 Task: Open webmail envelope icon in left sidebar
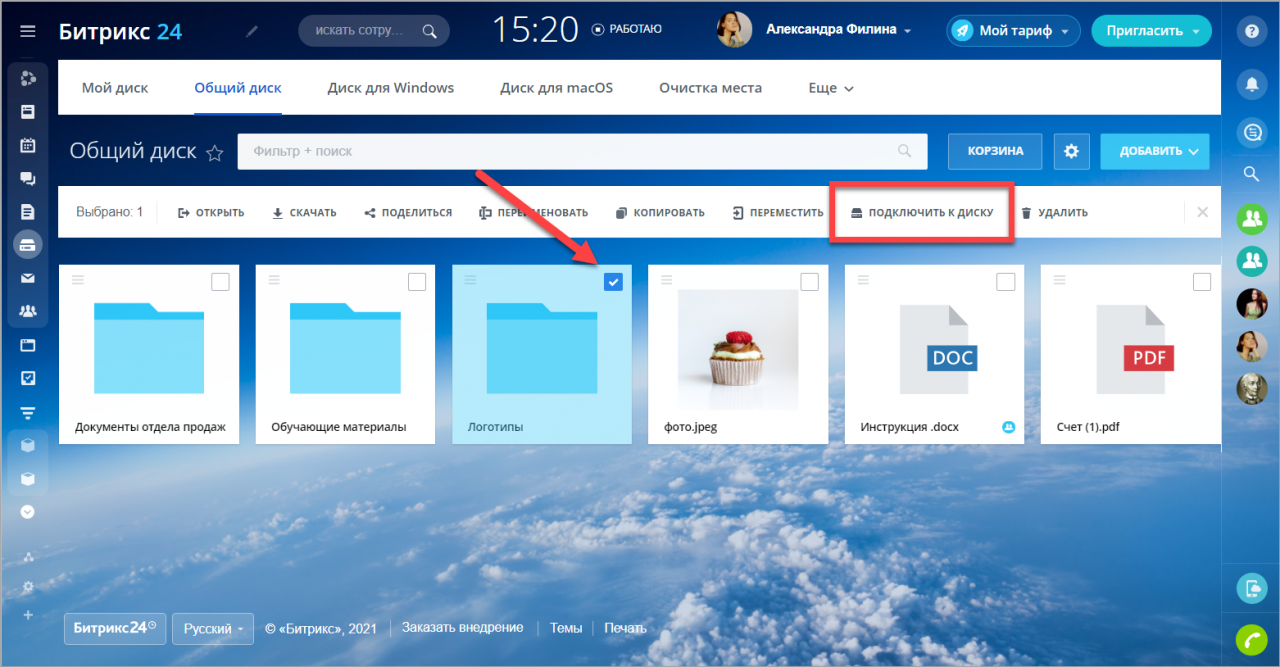28,278
